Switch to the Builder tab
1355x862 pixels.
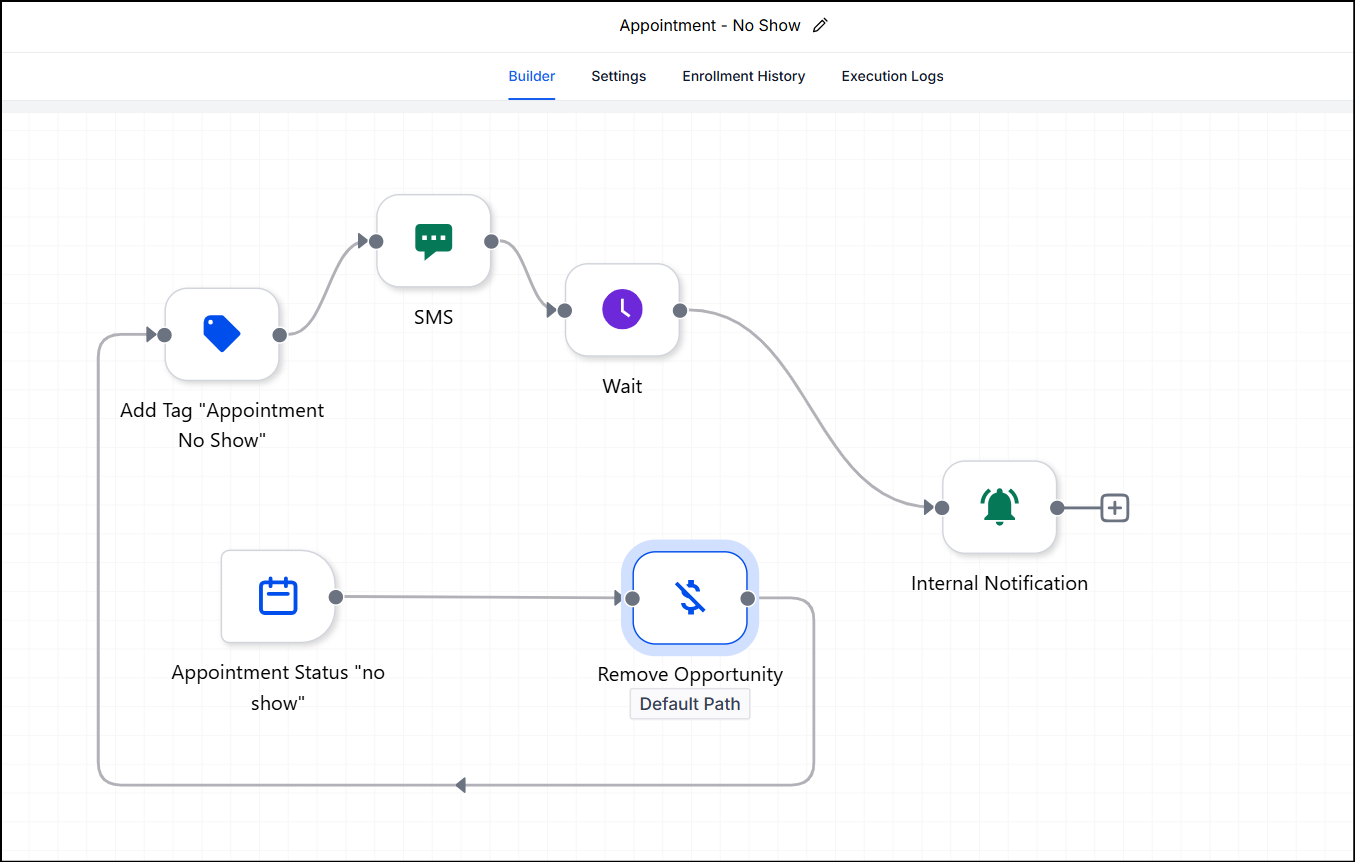coord(532,76)
